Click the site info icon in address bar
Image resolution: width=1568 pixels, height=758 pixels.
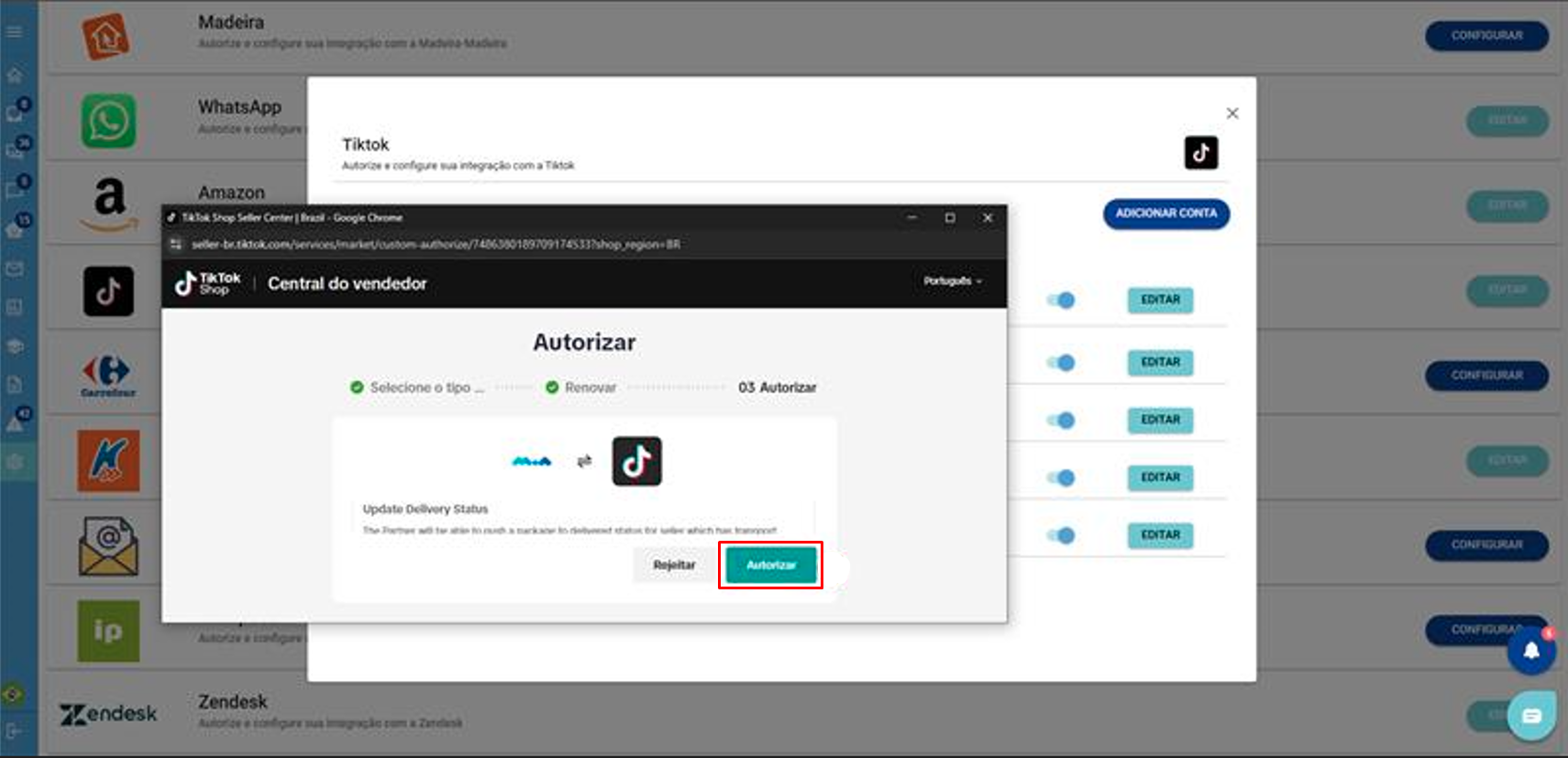(176, 244)
